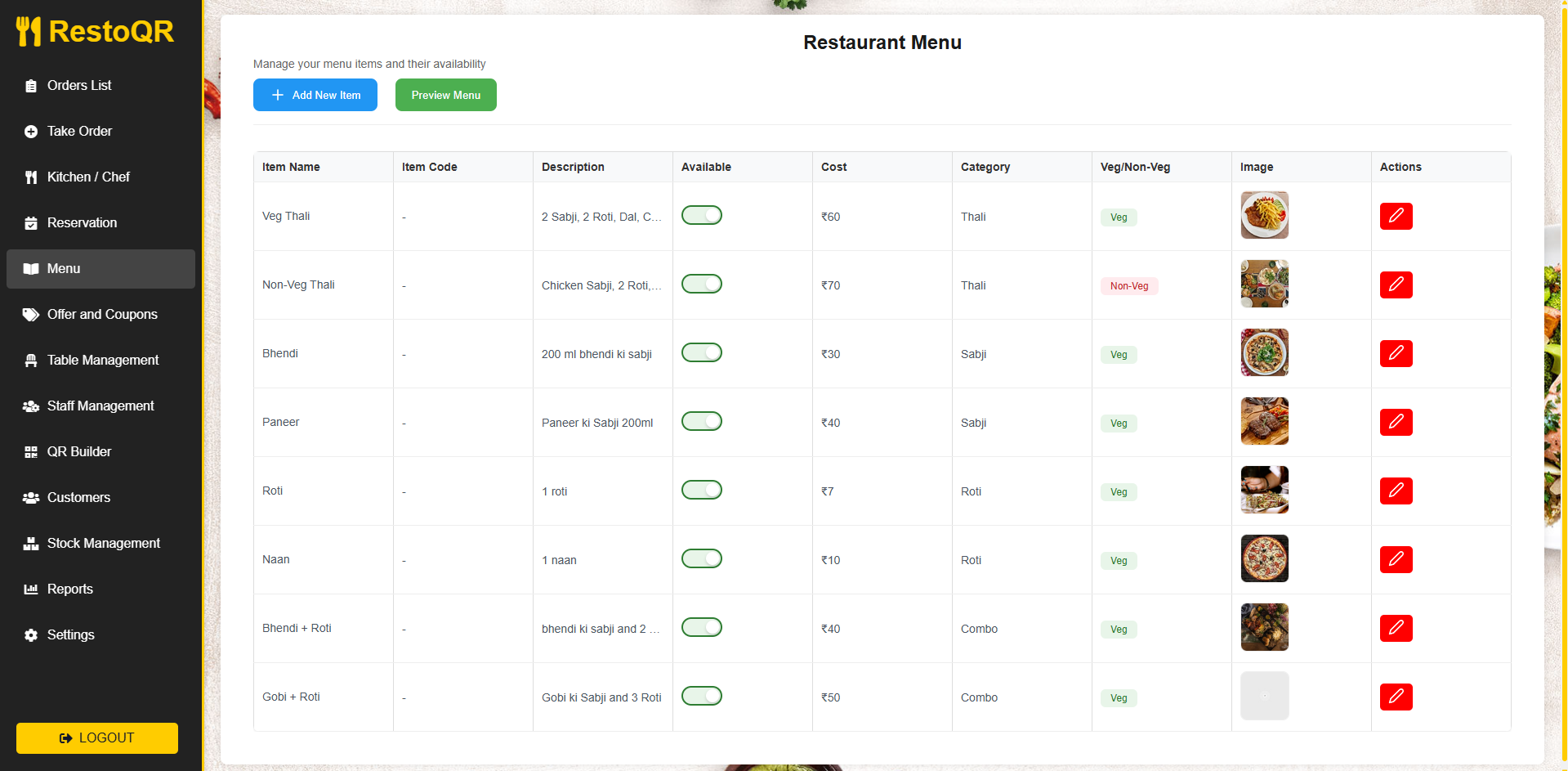The image size is (1568, 771).
Task: Open QR Builder link
Action: coord(101,452)
